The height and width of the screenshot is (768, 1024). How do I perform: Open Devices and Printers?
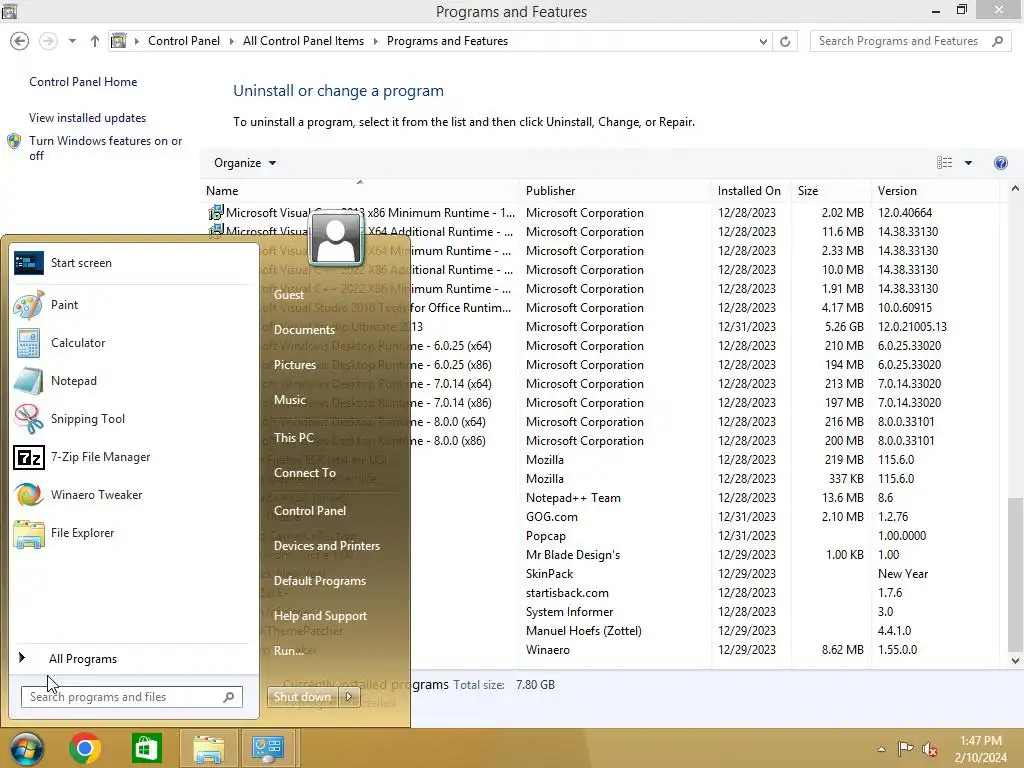click(327, 546)
